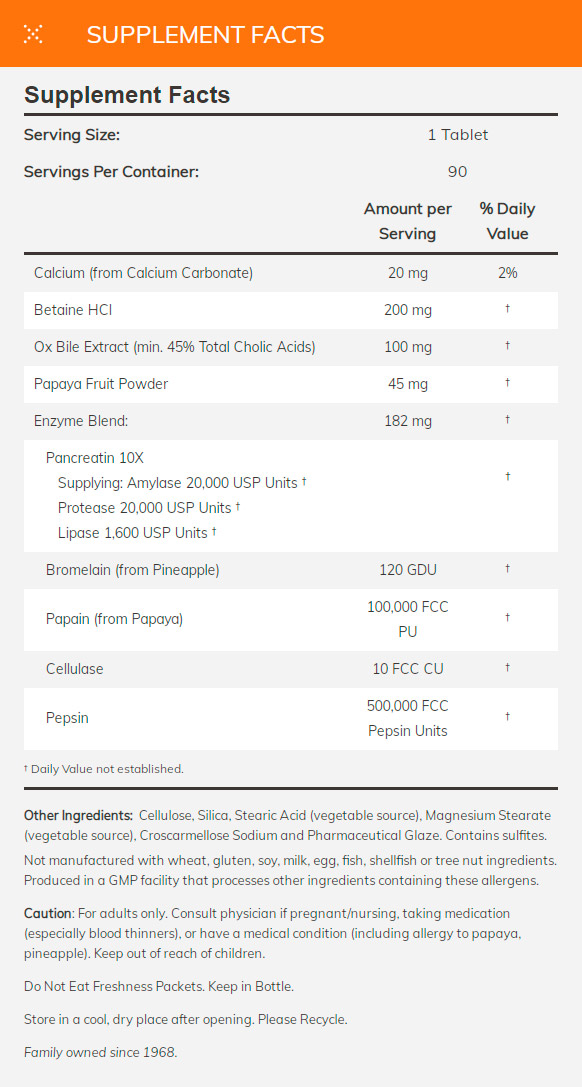Click the orange SUPPLEMENT FACTS header title
The height and width of the screenshot is (1087, 582).
[205, 35]
